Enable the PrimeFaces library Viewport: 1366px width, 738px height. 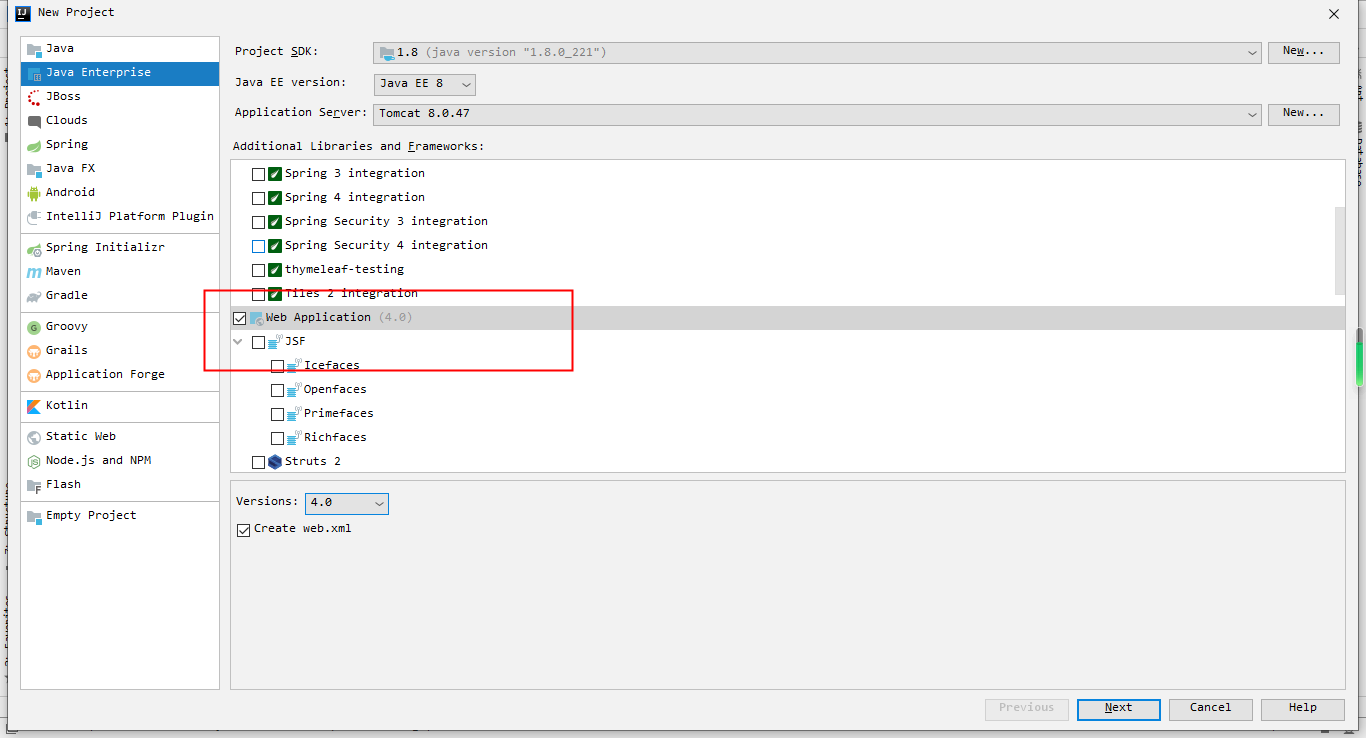[x=278, y=413]
